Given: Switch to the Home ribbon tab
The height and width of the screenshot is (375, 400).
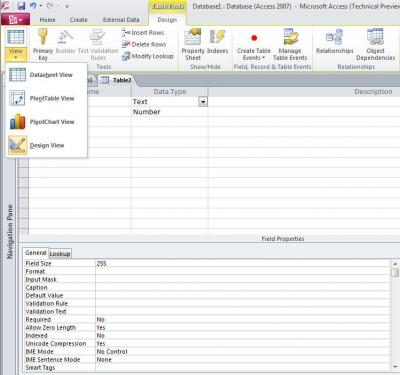Looking at the screenshot, I should 47,20.
